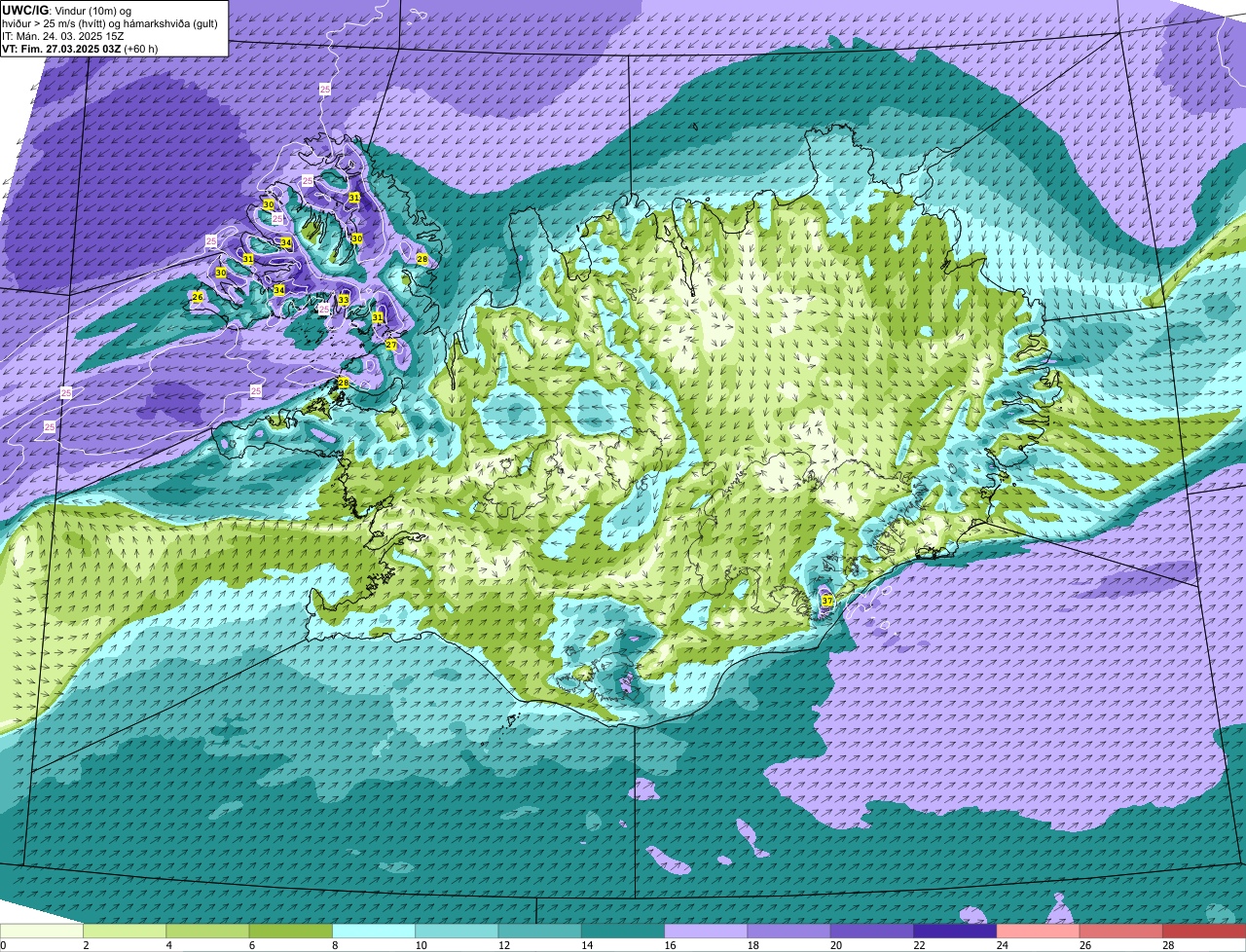Click the 24–26 m/s pink legend swatch
This screenshot has width=1246, height=952.
[x=1039, y=932]
